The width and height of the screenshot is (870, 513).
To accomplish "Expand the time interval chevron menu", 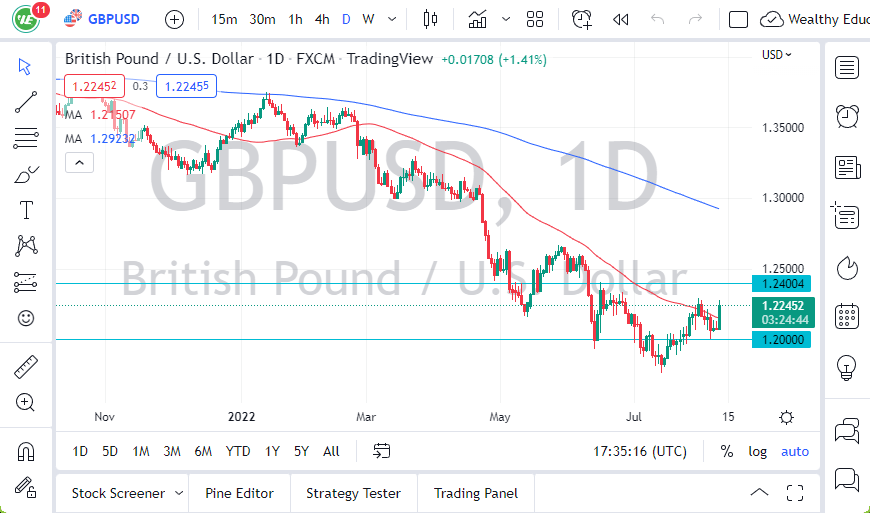I will (x=390, y=19).
